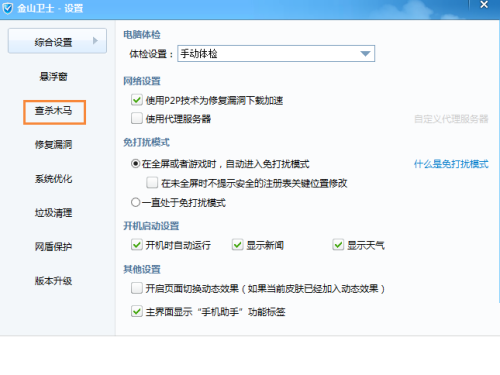Viewport: 500px width, 375px height.
Task: Toggle 开机时自动运行 checkbox
Action: (137, 245)
